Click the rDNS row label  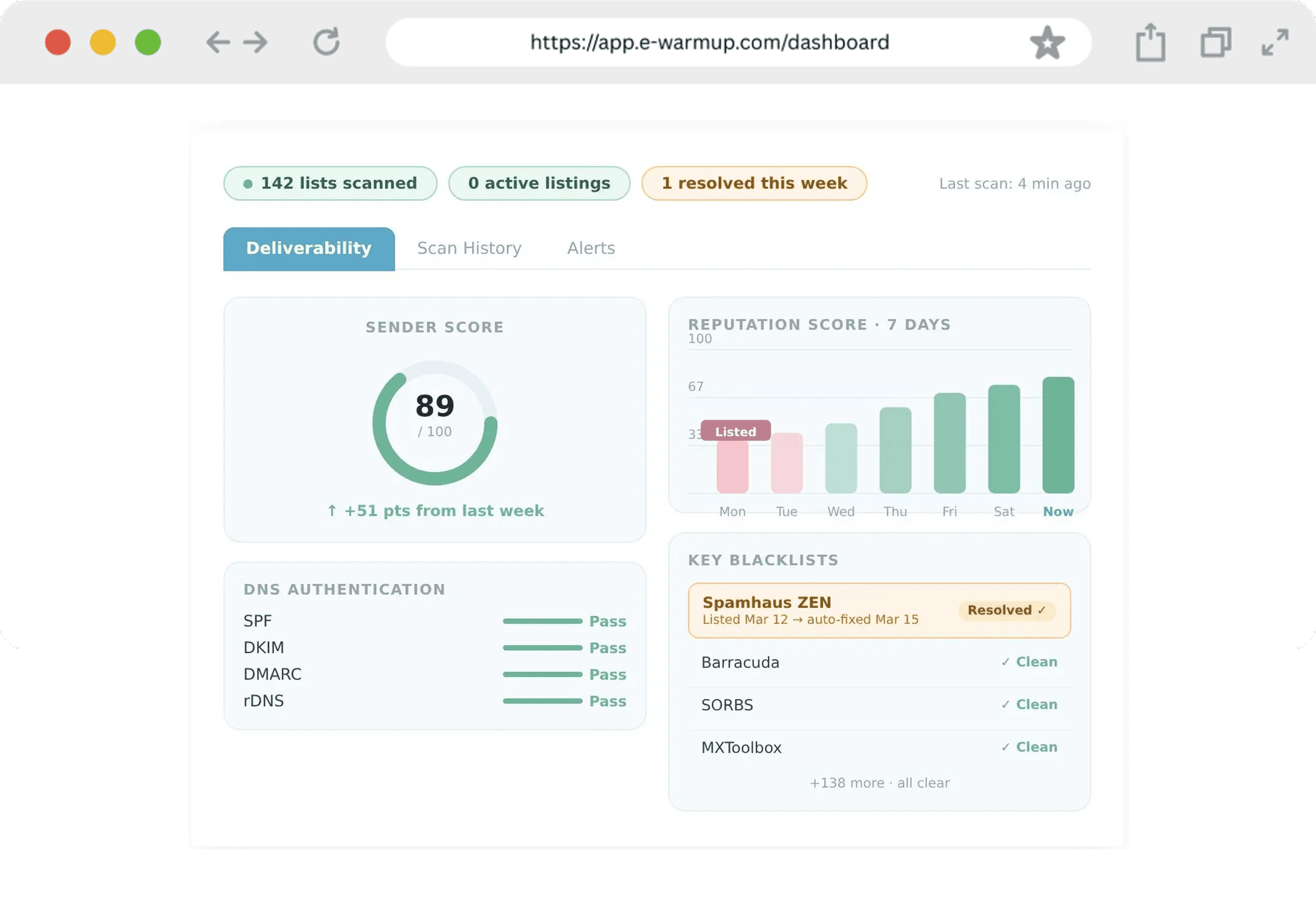point(263,701)
